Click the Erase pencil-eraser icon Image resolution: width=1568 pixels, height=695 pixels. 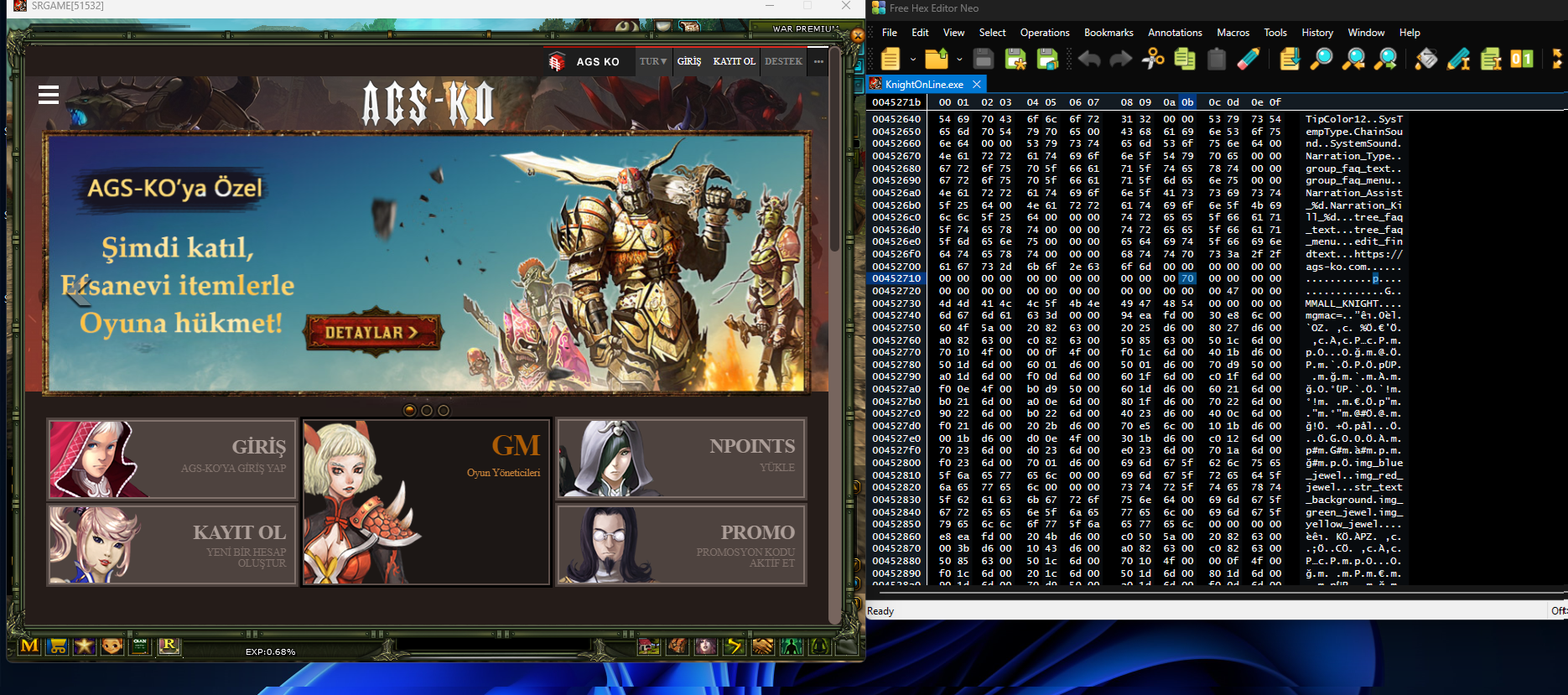[1249, 59]
